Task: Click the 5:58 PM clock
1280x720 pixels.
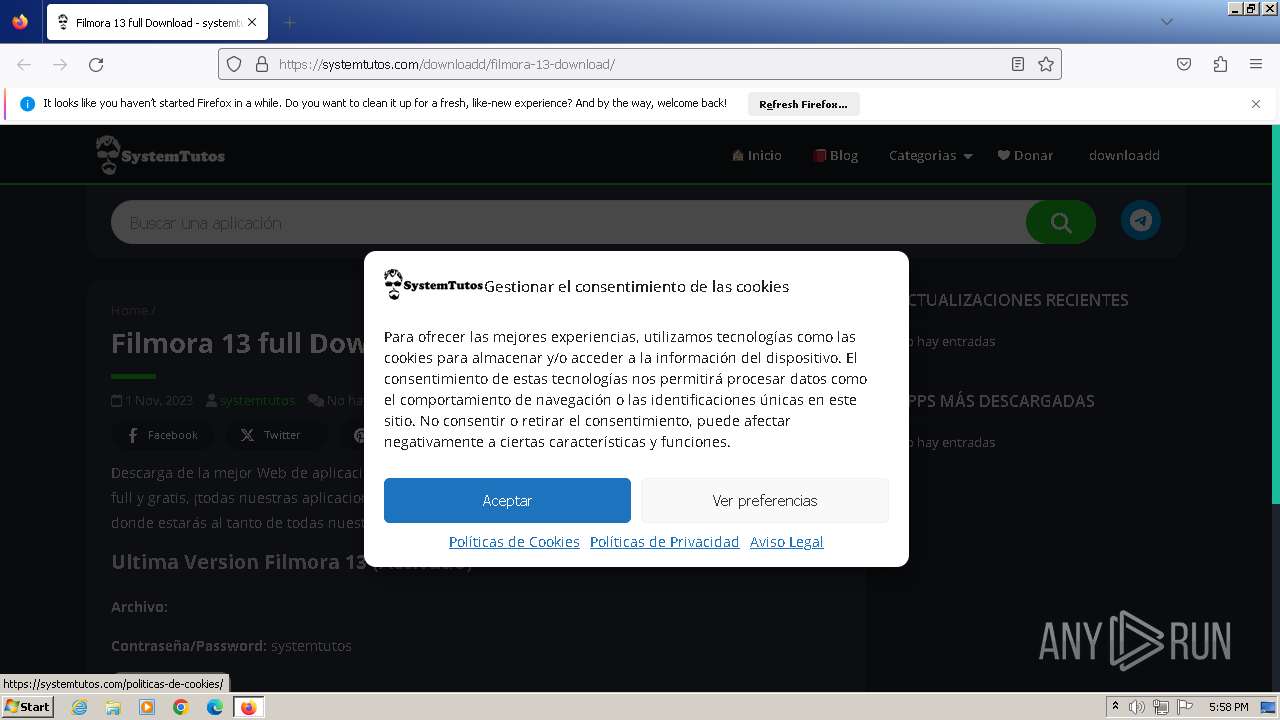Action: pos(1228,707)
